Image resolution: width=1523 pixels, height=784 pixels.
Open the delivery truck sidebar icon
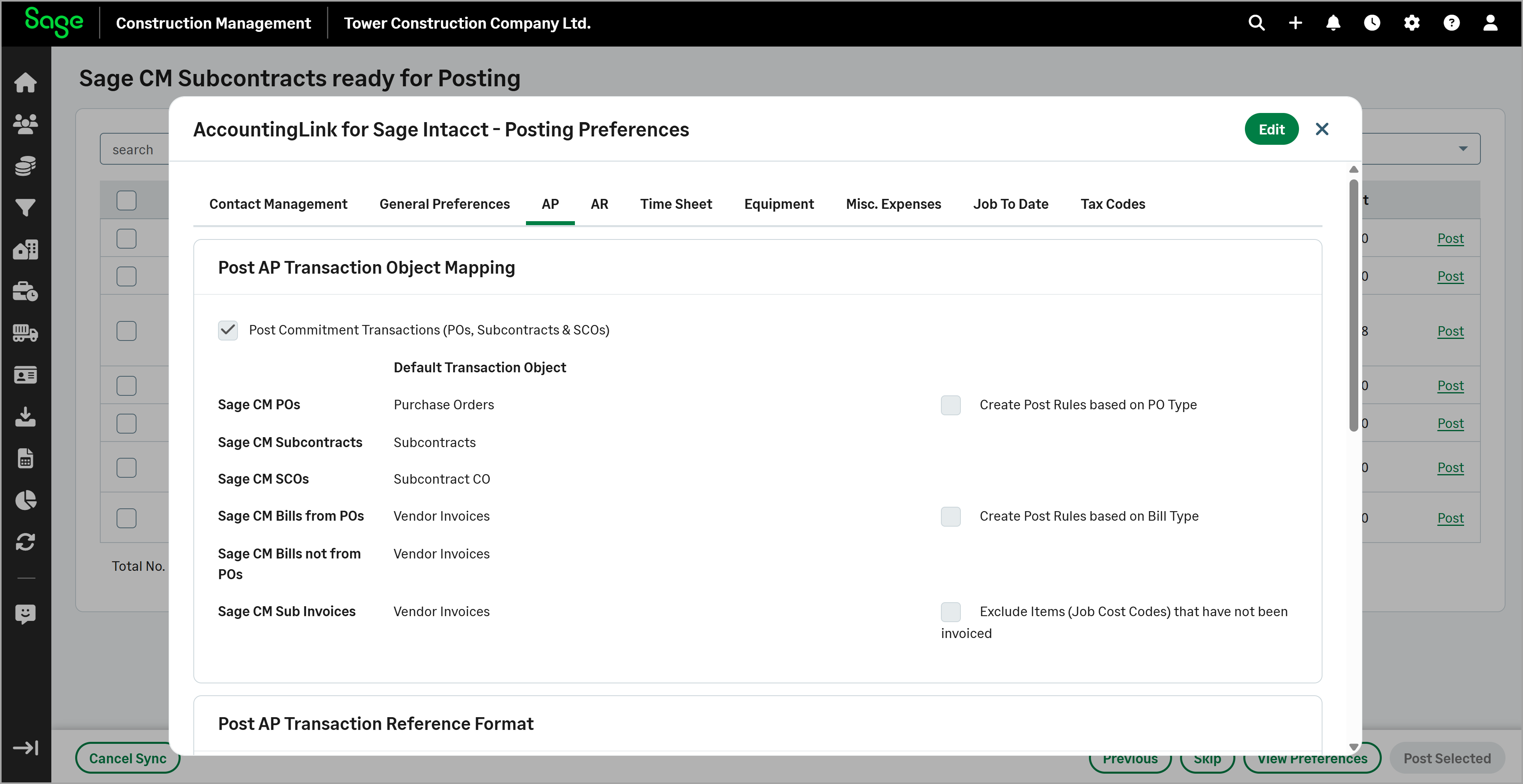25,333
